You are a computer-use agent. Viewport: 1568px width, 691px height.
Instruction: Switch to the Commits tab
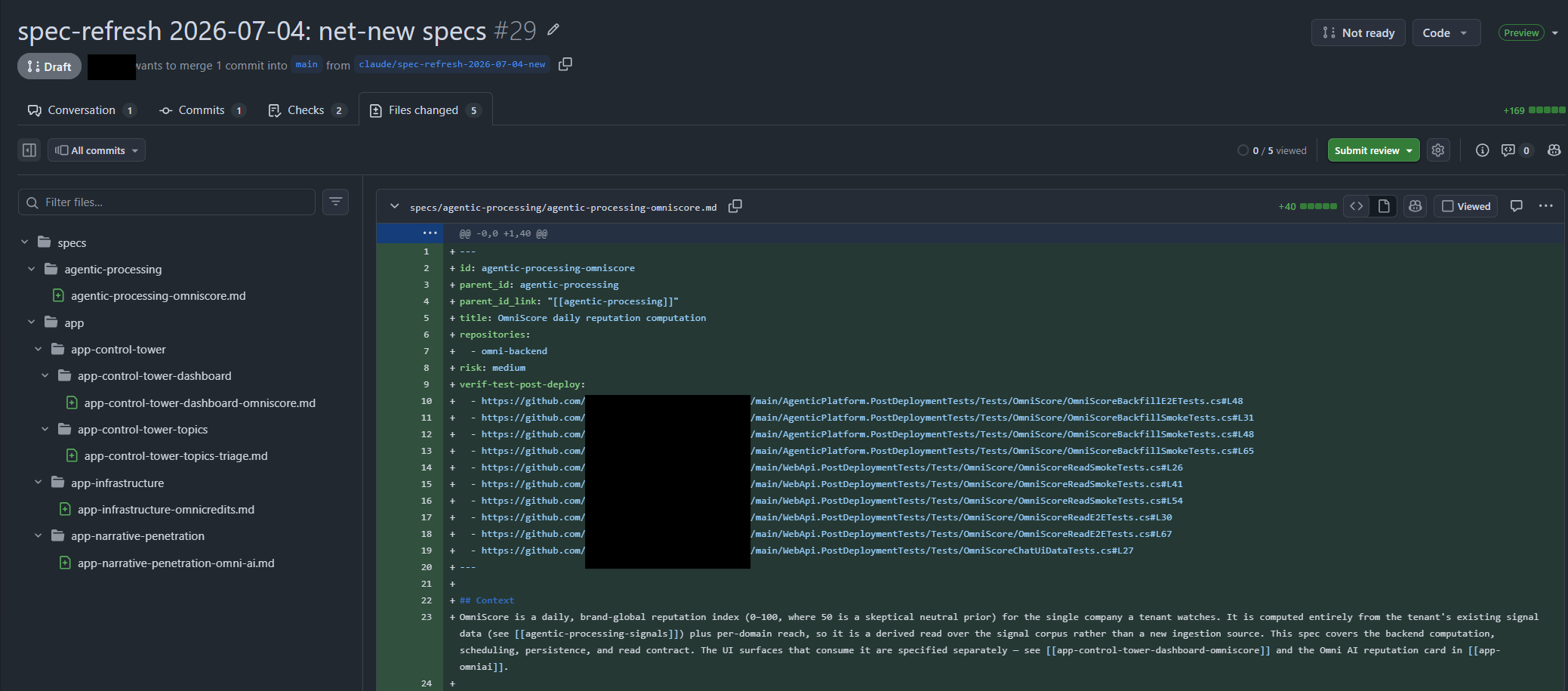pyautogui.click(x=202, y=110)
